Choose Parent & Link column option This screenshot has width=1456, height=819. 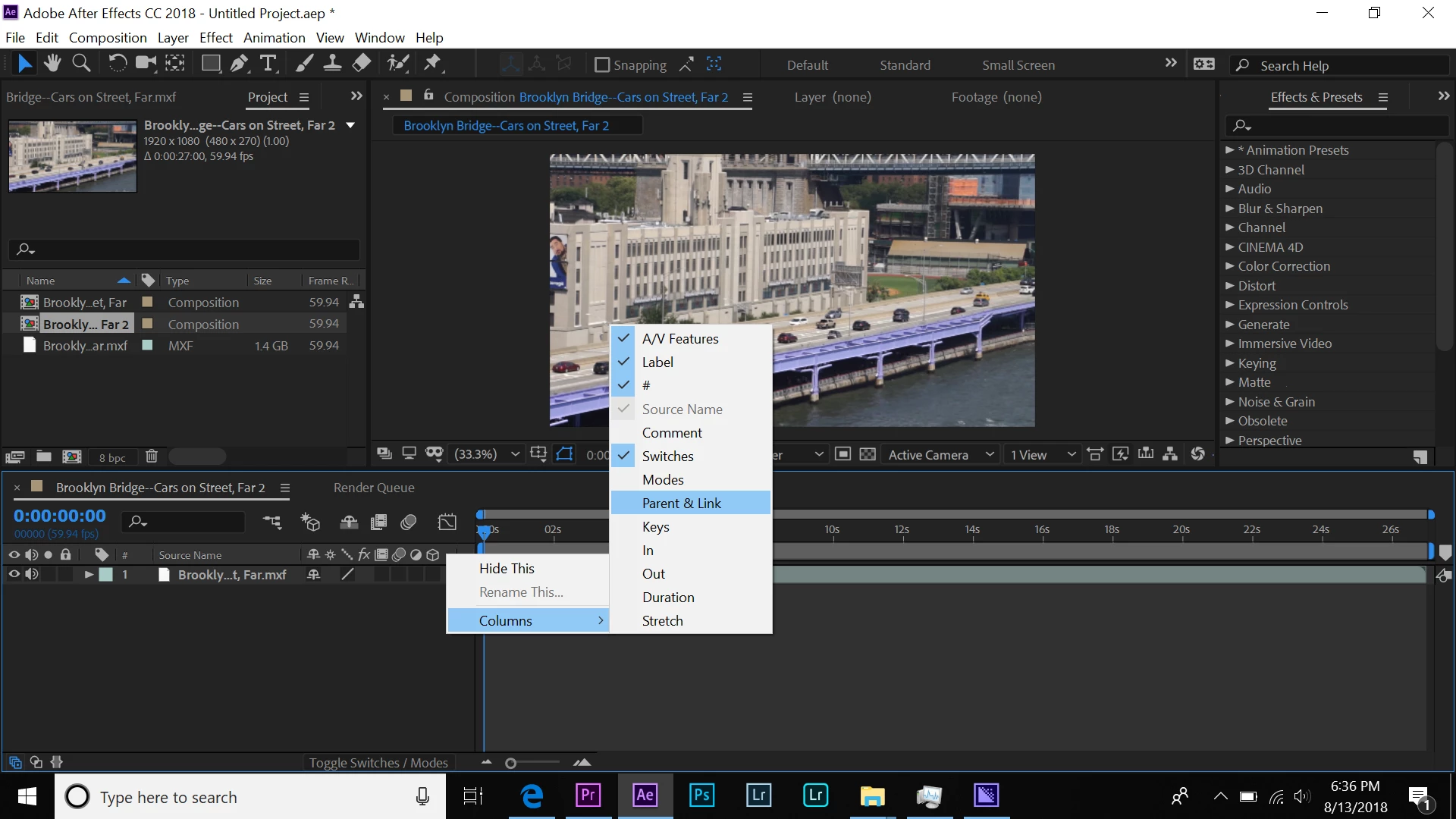click(x=681, y=504)
